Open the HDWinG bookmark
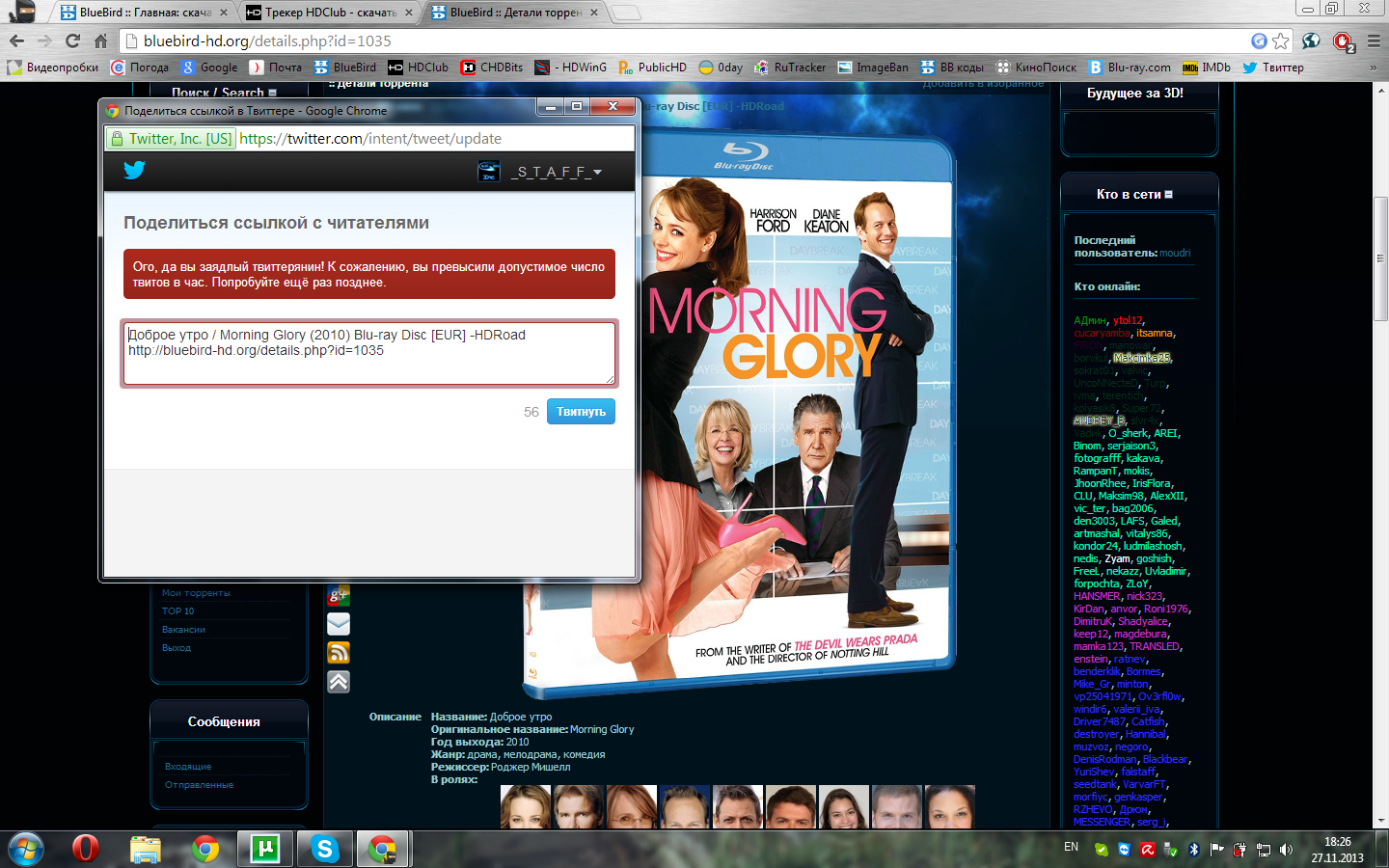The image size is (1389, 868). point(571,68)
